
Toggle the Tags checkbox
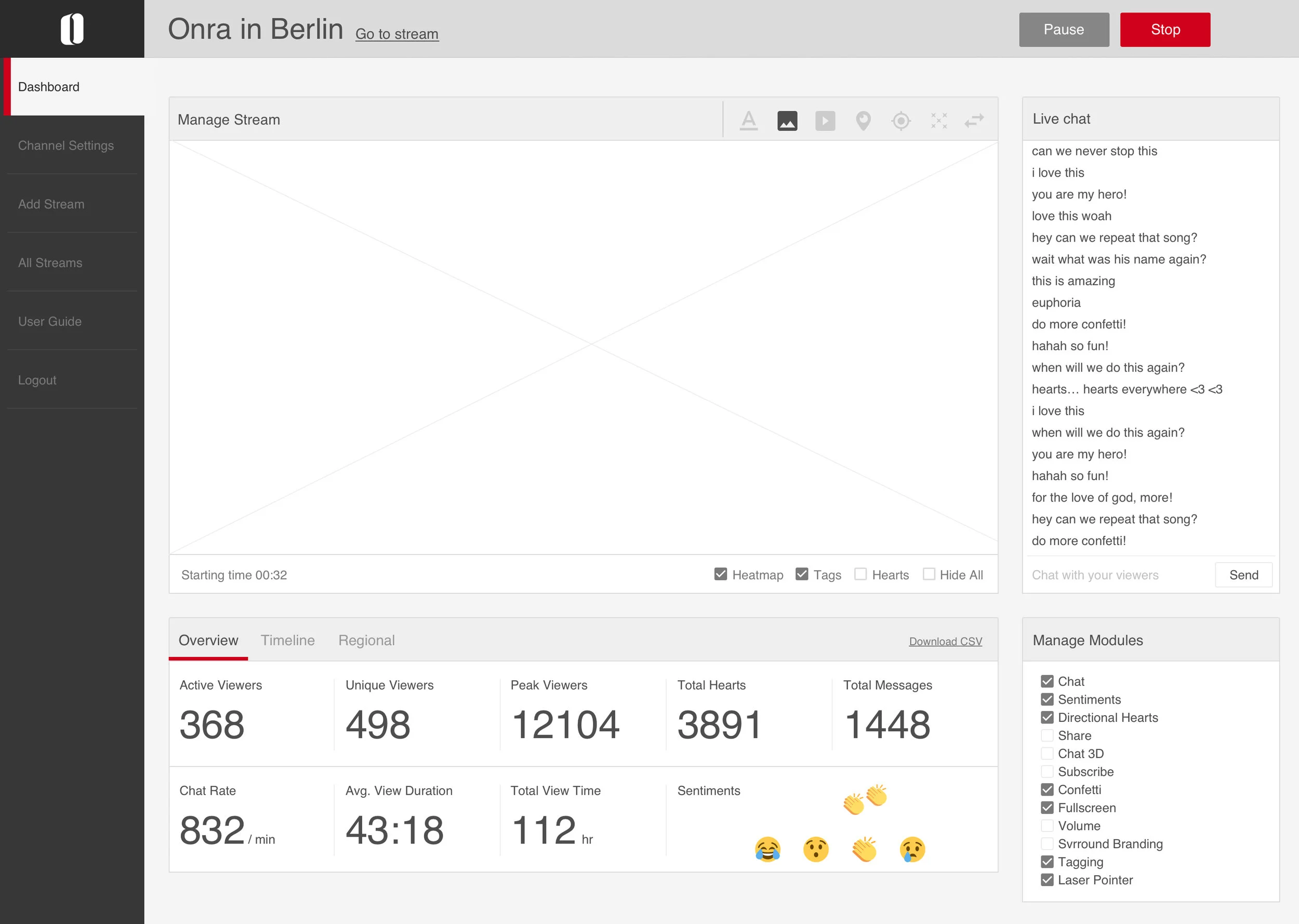pyautogui.click(x=802, y=574)
